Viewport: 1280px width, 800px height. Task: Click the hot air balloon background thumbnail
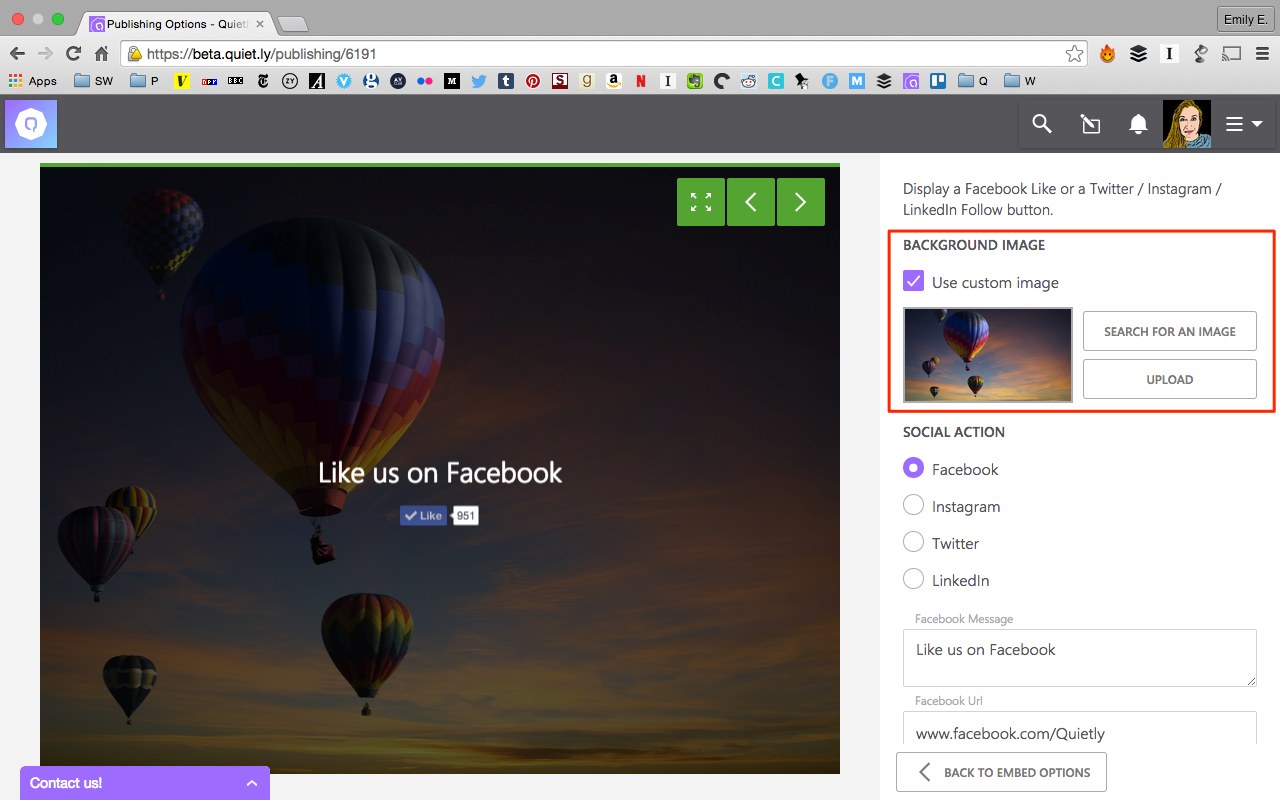[988, 355]
